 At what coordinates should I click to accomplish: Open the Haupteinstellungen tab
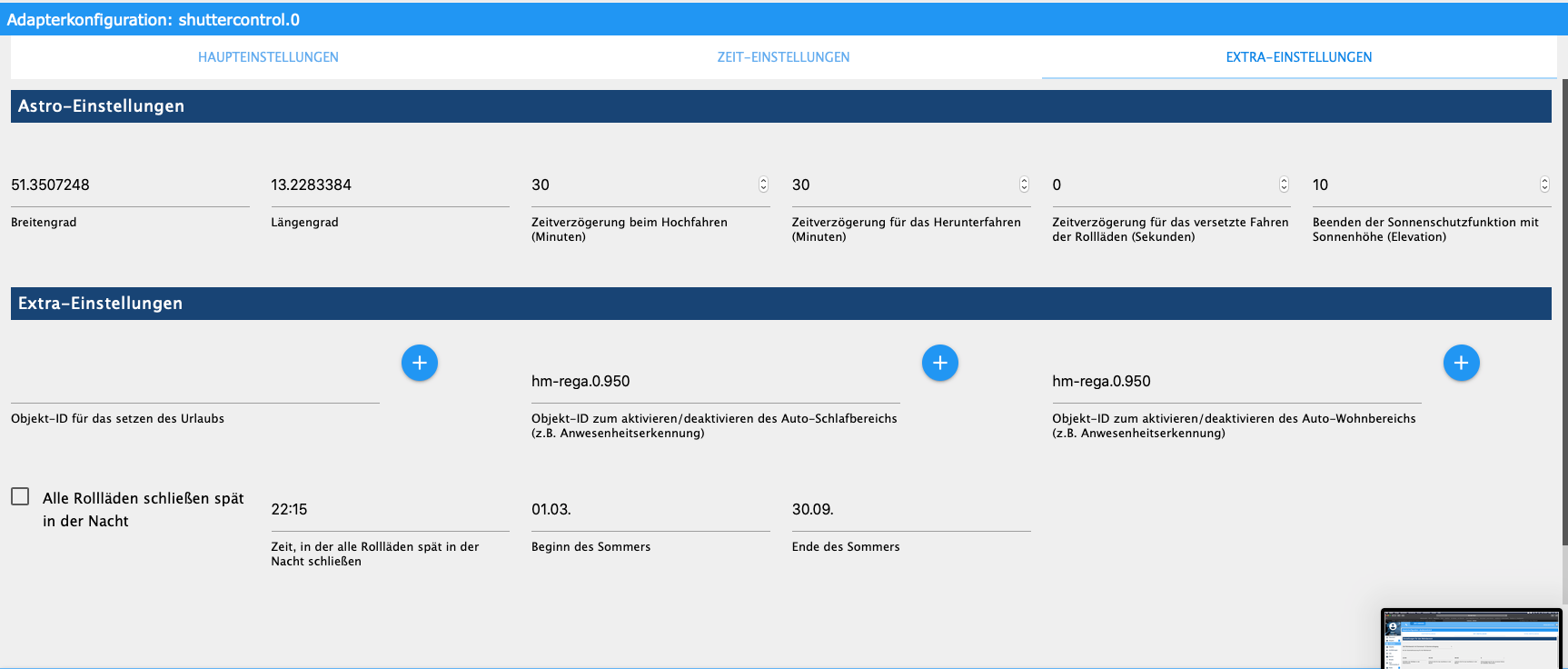[268, 57]
